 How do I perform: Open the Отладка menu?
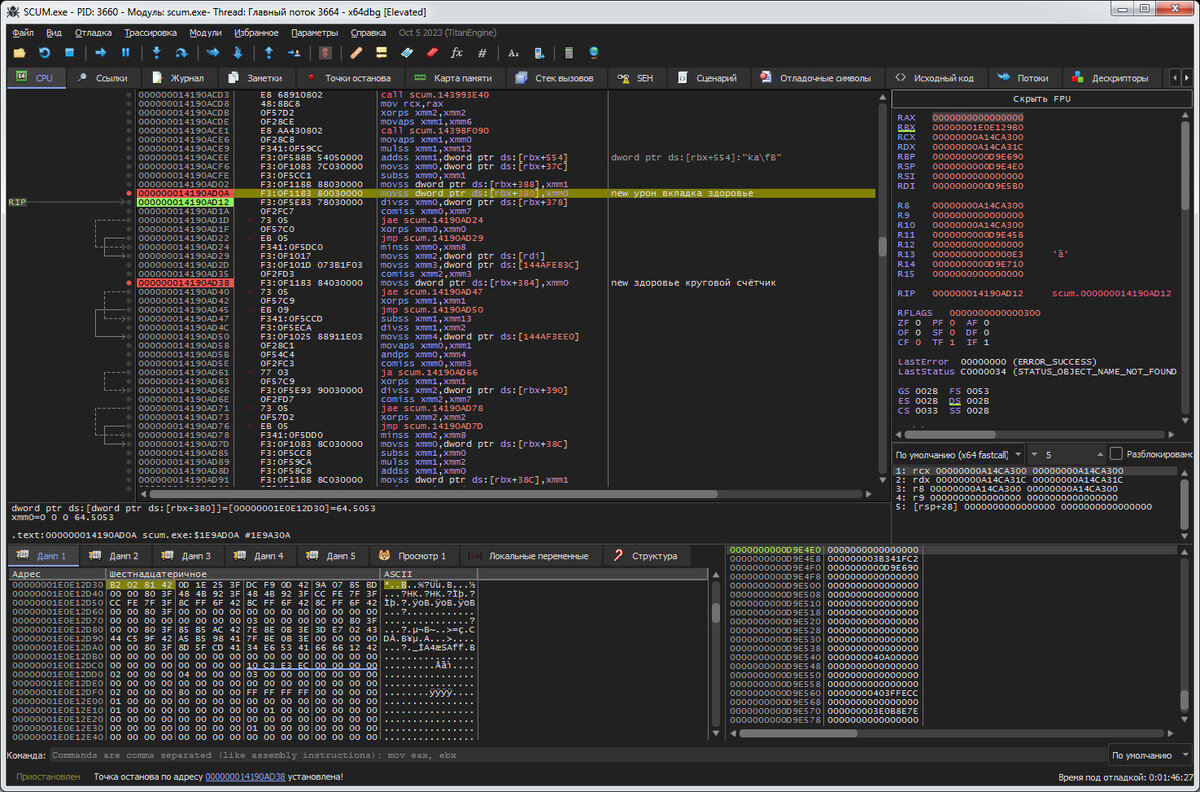(93, 32)
